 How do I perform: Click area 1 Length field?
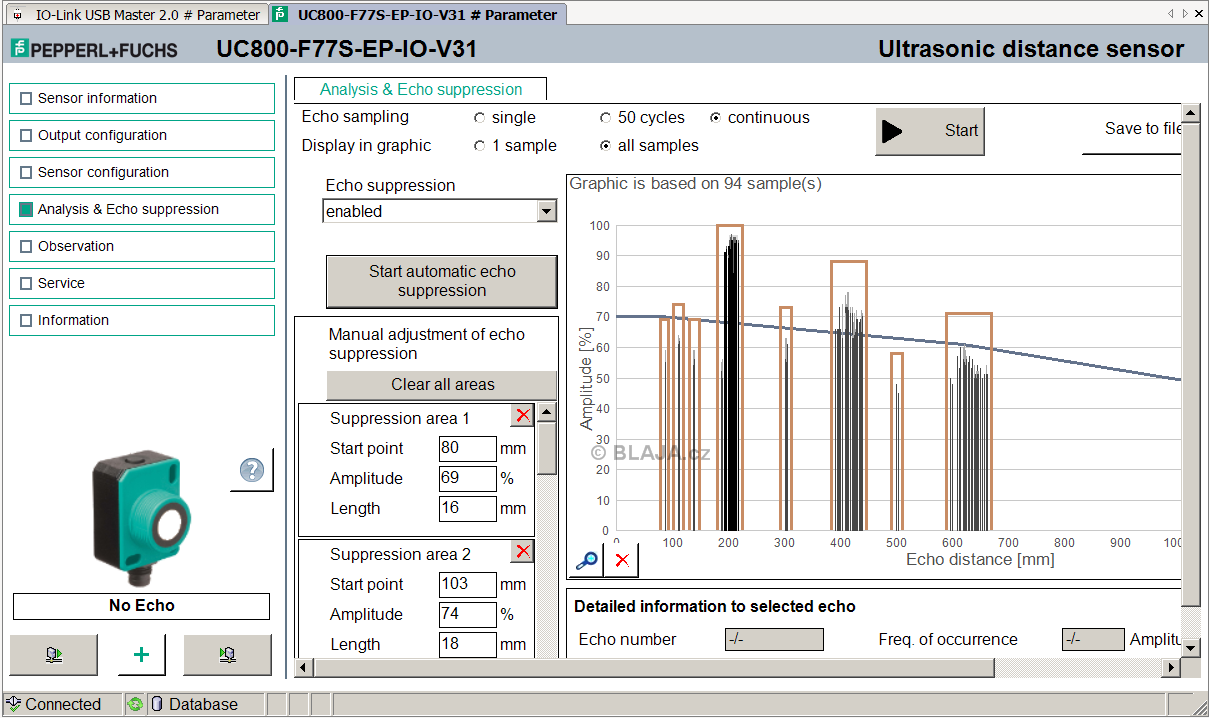[467, 508]
